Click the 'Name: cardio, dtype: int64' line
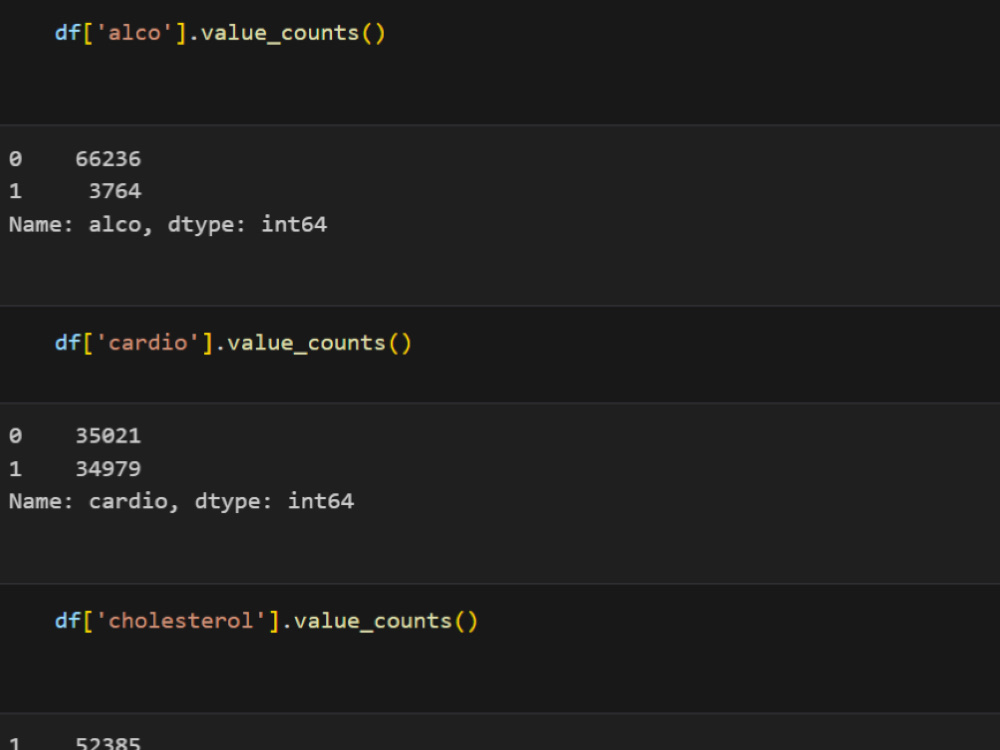Image resolution: width=1000 pixels, height=750 pixels. [181, 501]
